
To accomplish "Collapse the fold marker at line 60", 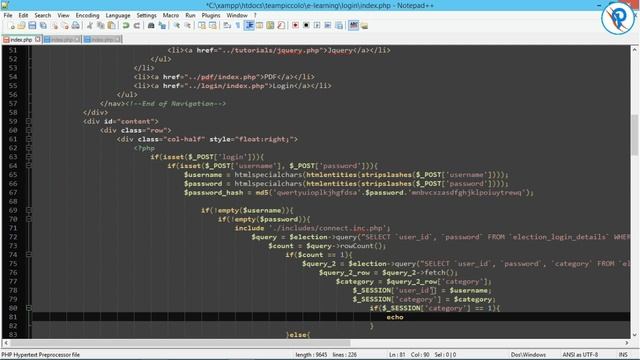I will coord(29,130).
